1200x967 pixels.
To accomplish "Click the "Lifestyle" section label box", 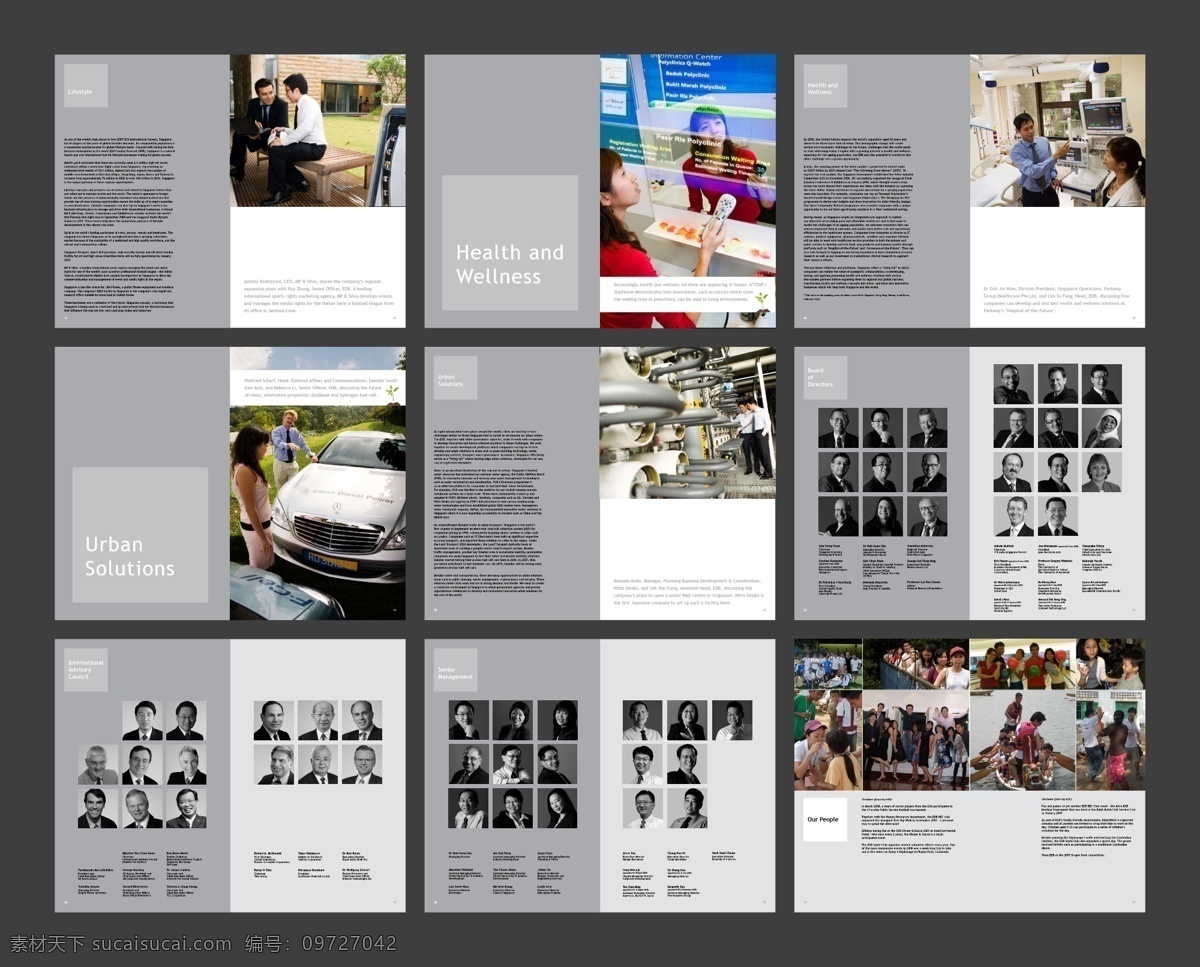I will click(x=86, y=86).
